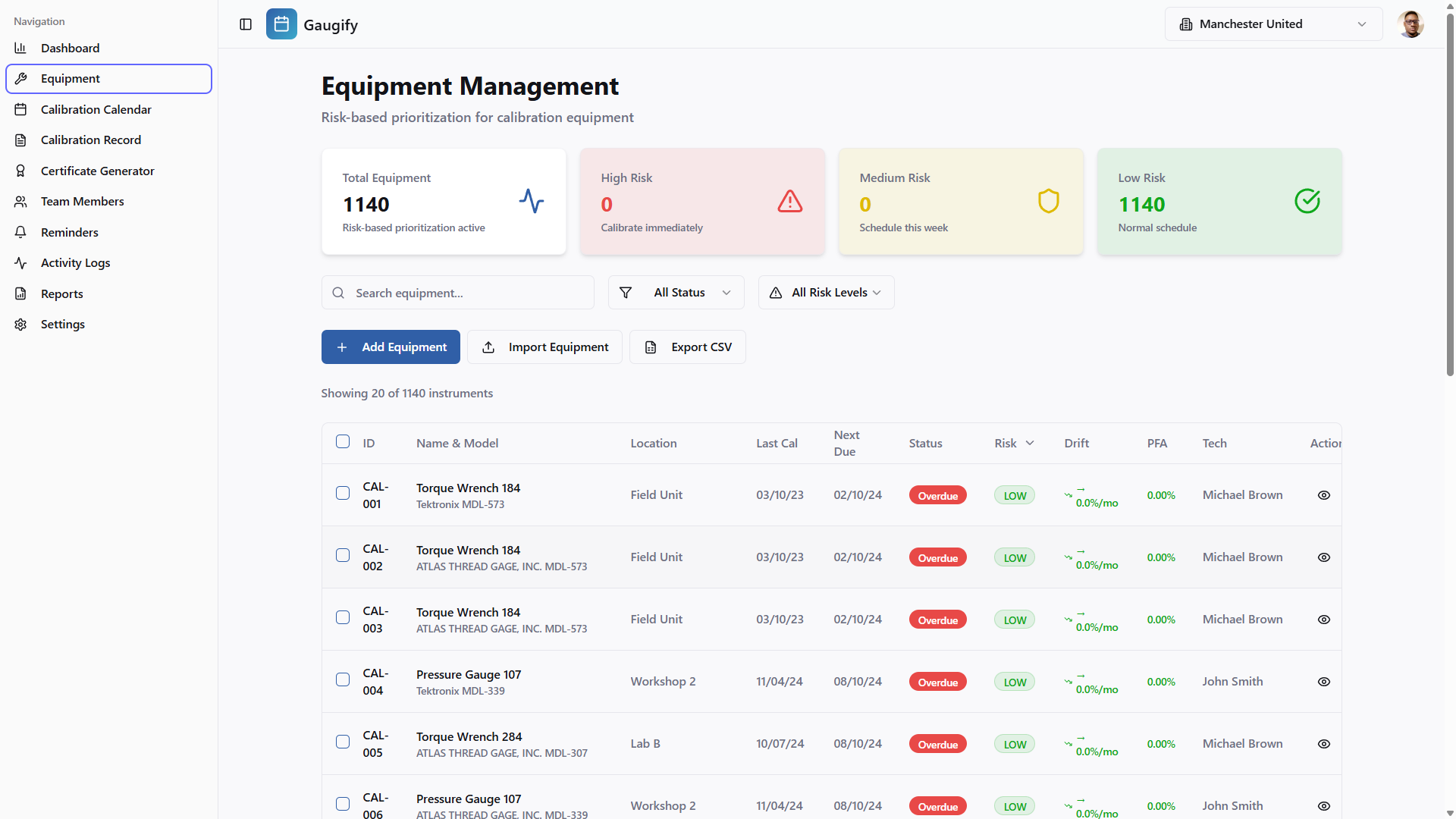Click the Low Risk checkmark circle icon
This screenshot has width=1456, height=819.
click(1307, 202)
